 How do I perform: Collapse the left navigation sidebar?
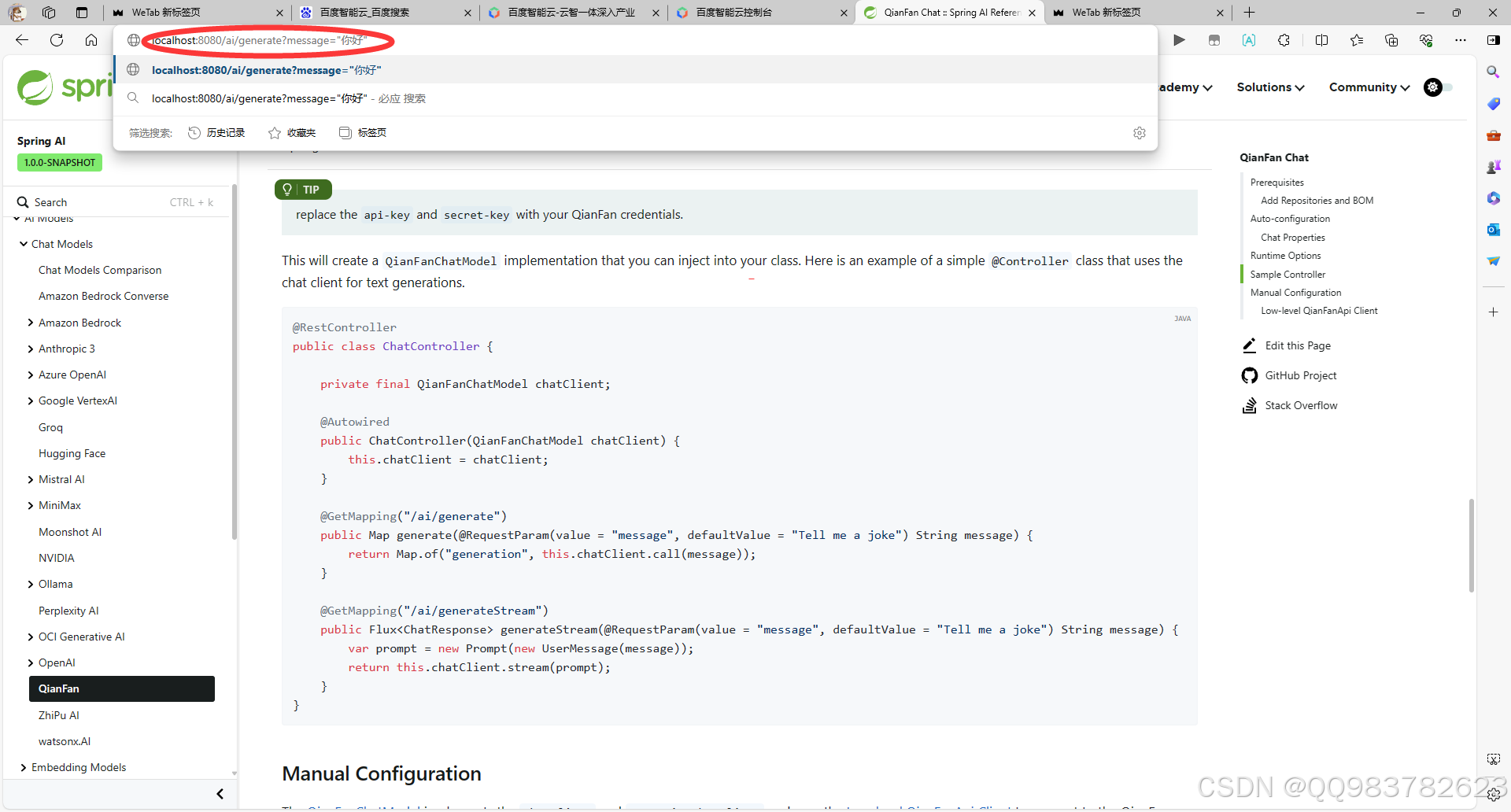(220, 794)
